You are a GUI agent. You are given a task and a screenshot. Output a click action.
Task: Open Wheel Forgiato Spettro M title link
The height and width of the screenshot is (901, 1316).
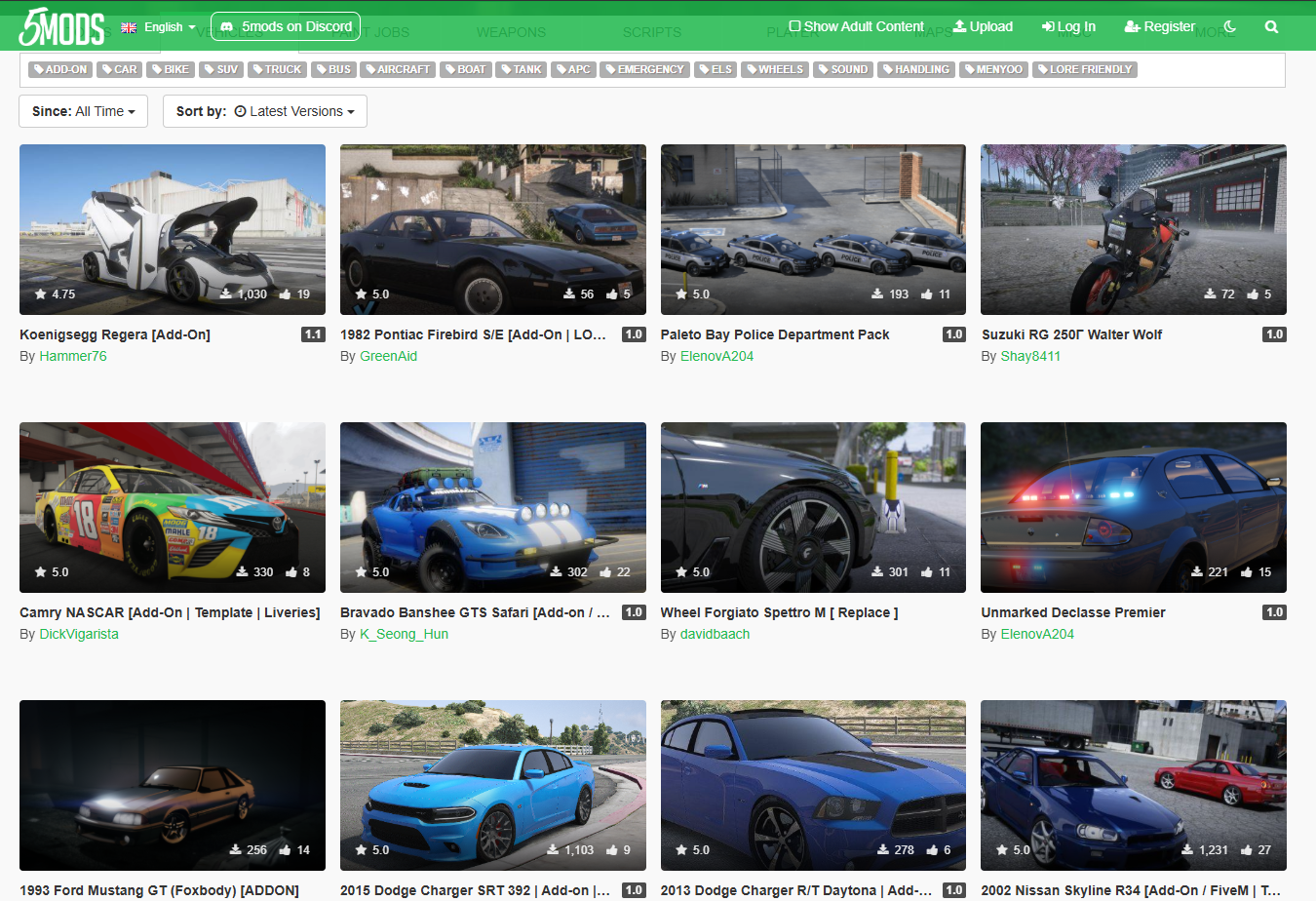click(x=780, y=612)
